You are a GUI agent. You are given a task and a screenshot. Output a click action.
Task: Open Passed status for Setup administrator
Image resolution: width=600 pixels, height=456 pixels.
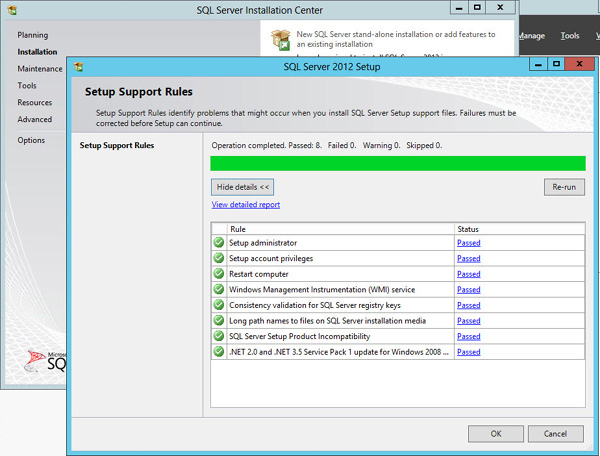(x=469, y=243)
